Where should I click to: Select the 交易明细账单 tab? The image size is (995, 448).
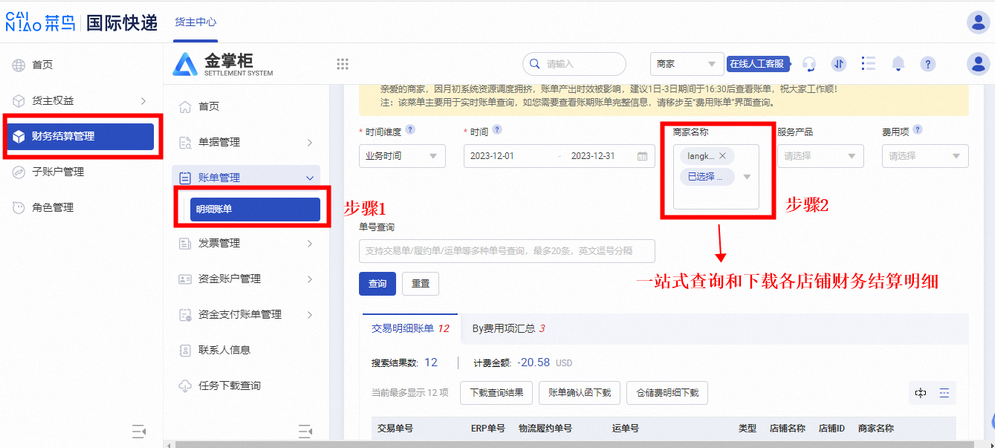[411, 329]
